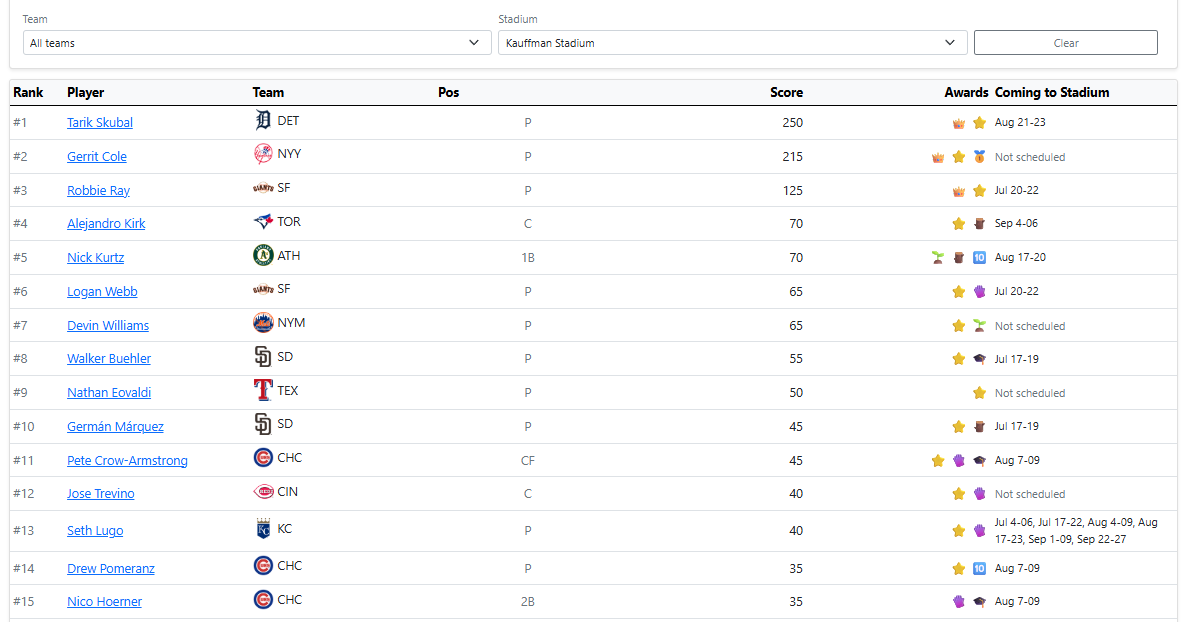Click the blue 10 badge in Drew Pomeranz's row
This screenshot has height=622, width=1184.
pyautogui.click(x=979, y=568)
